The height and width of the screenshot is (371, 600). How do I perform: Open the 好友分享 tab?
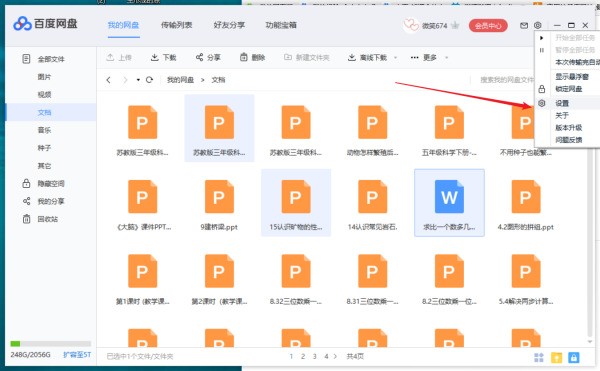(x=229, y=25)
